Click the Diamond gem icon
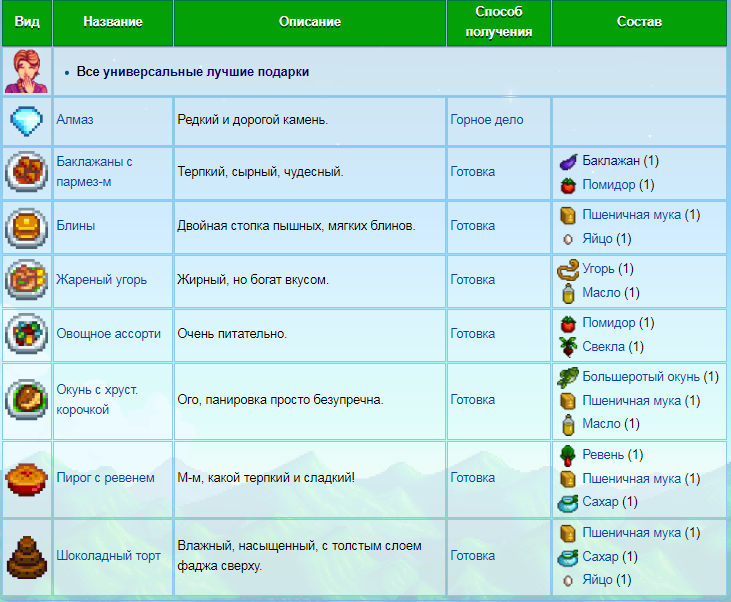 coord(27,121)
